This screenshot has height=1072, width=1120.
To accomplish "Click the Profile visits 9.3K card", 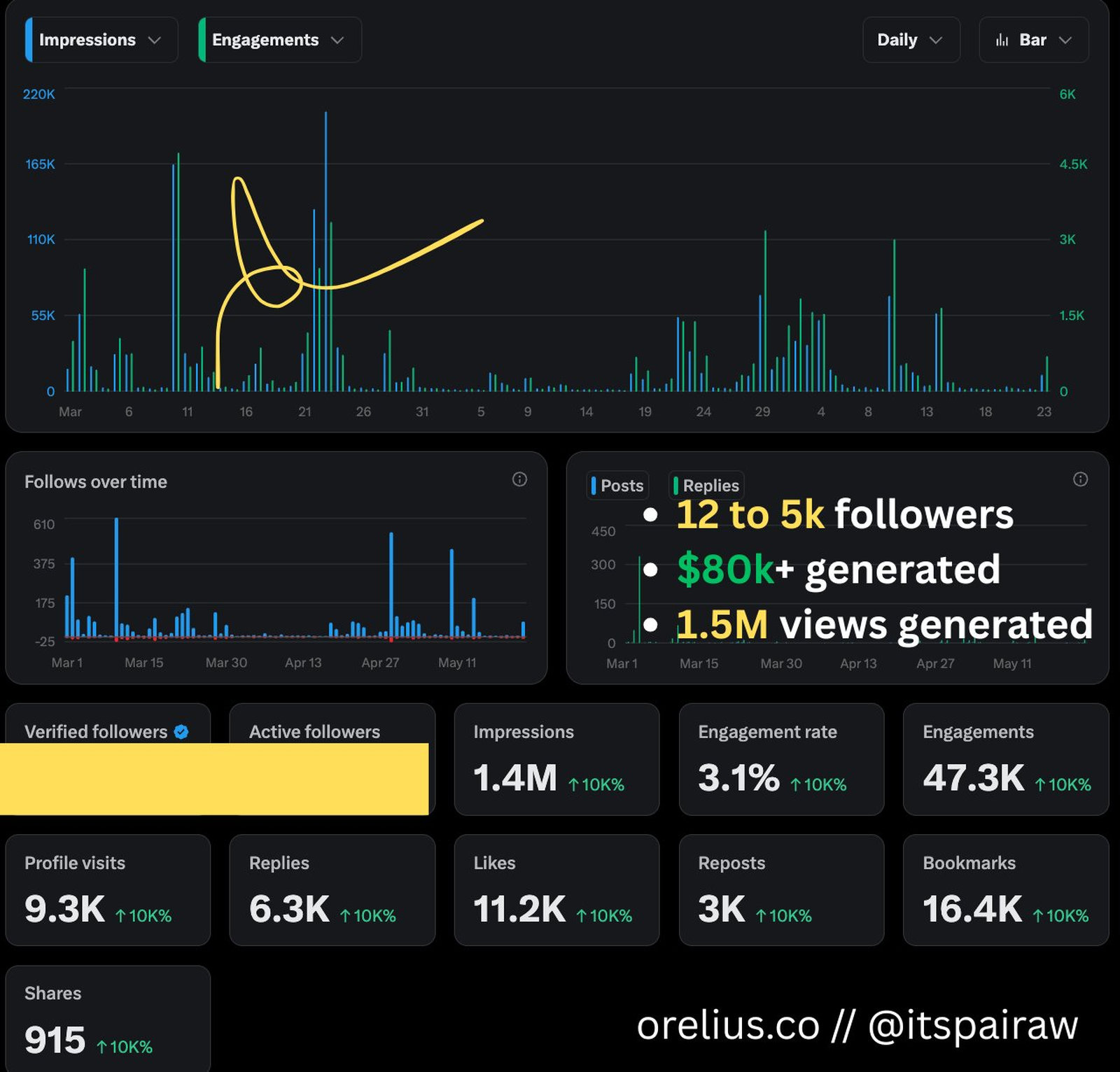I will tap(108, 890).
